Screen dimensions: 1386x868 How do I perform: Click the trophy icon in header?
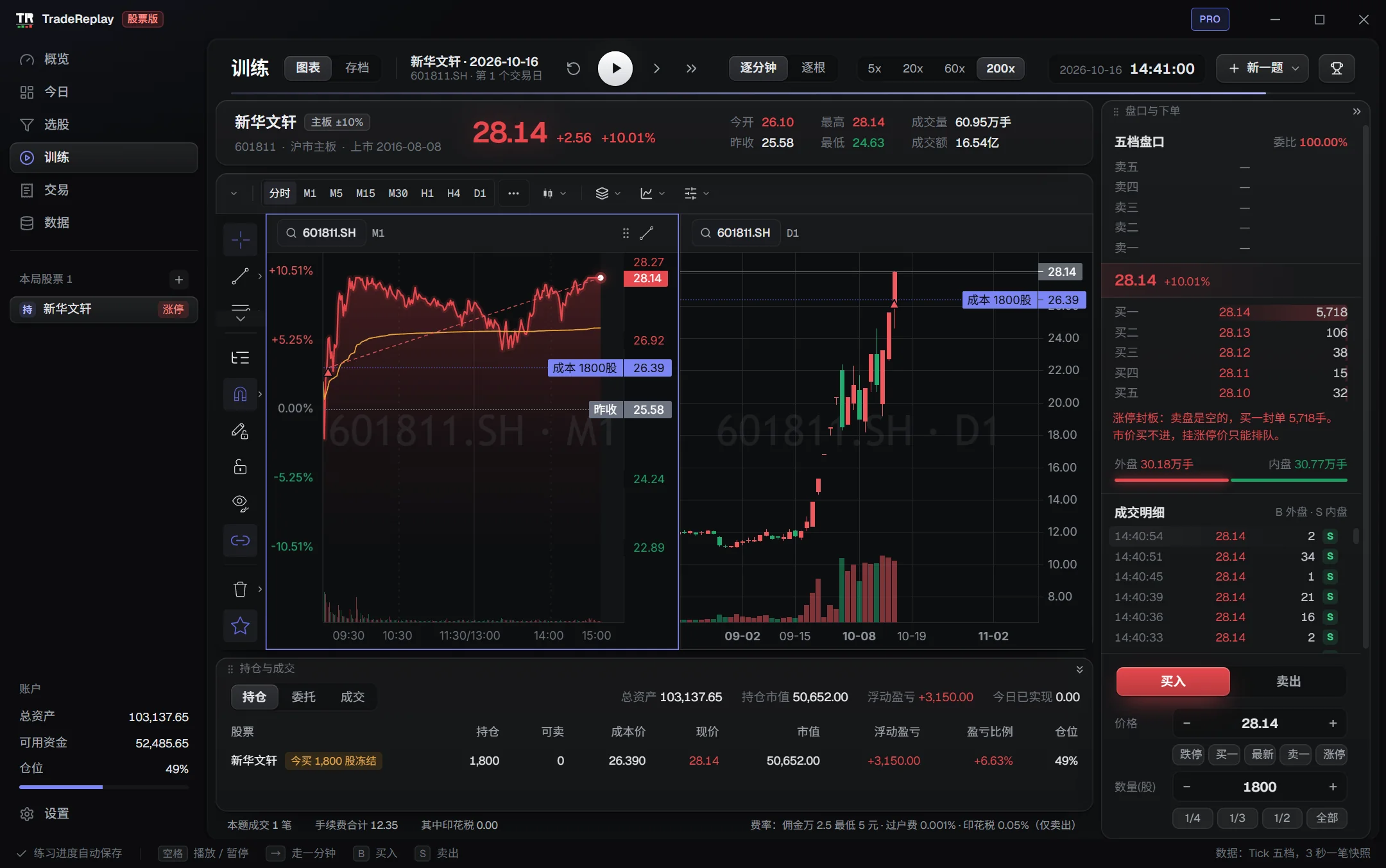coord(1337,69)
